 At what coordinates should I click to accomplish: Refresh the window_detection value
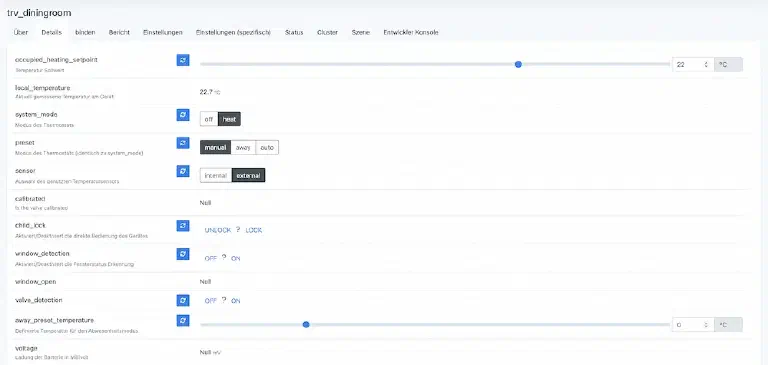click(x=183, y=254)
